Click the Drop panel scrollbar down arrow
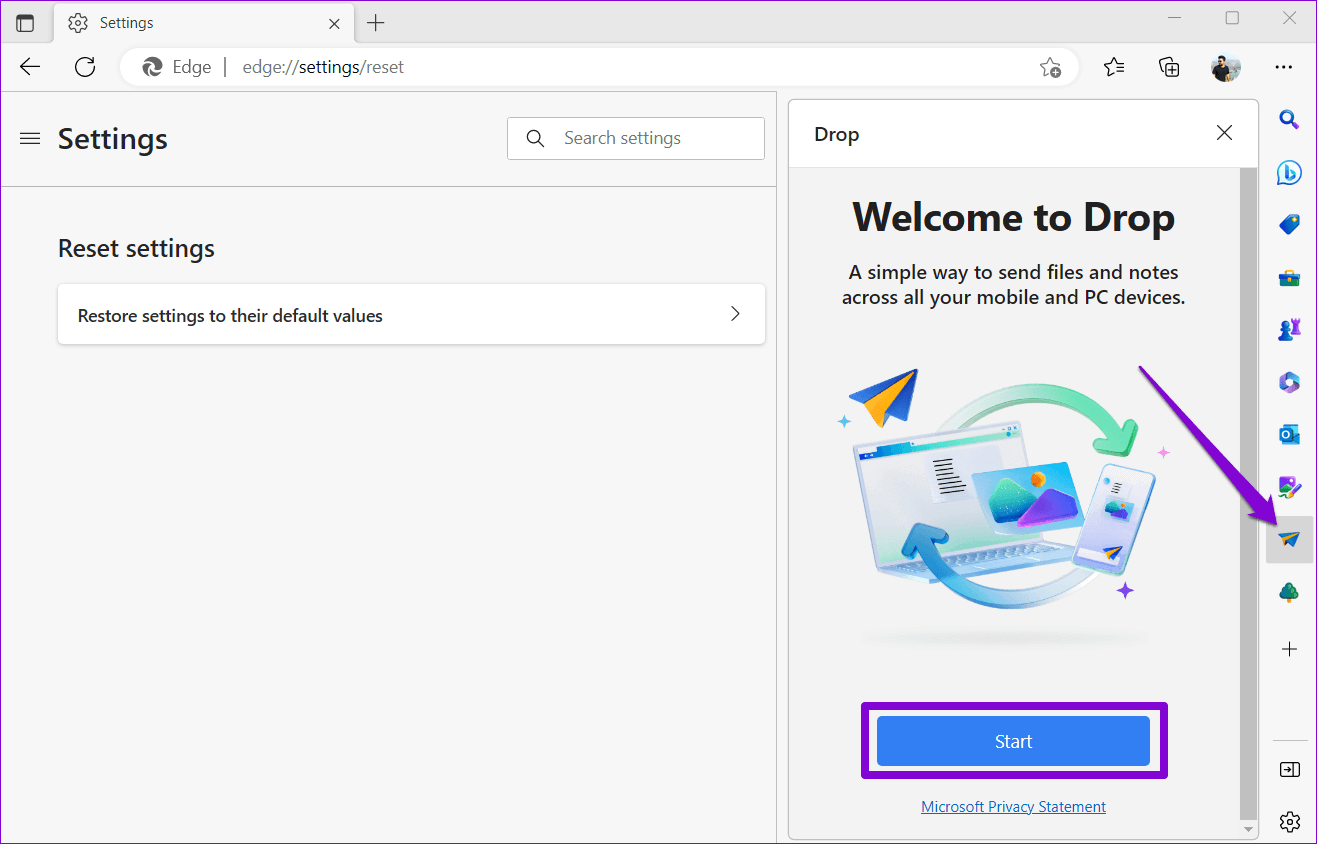 1248,829
